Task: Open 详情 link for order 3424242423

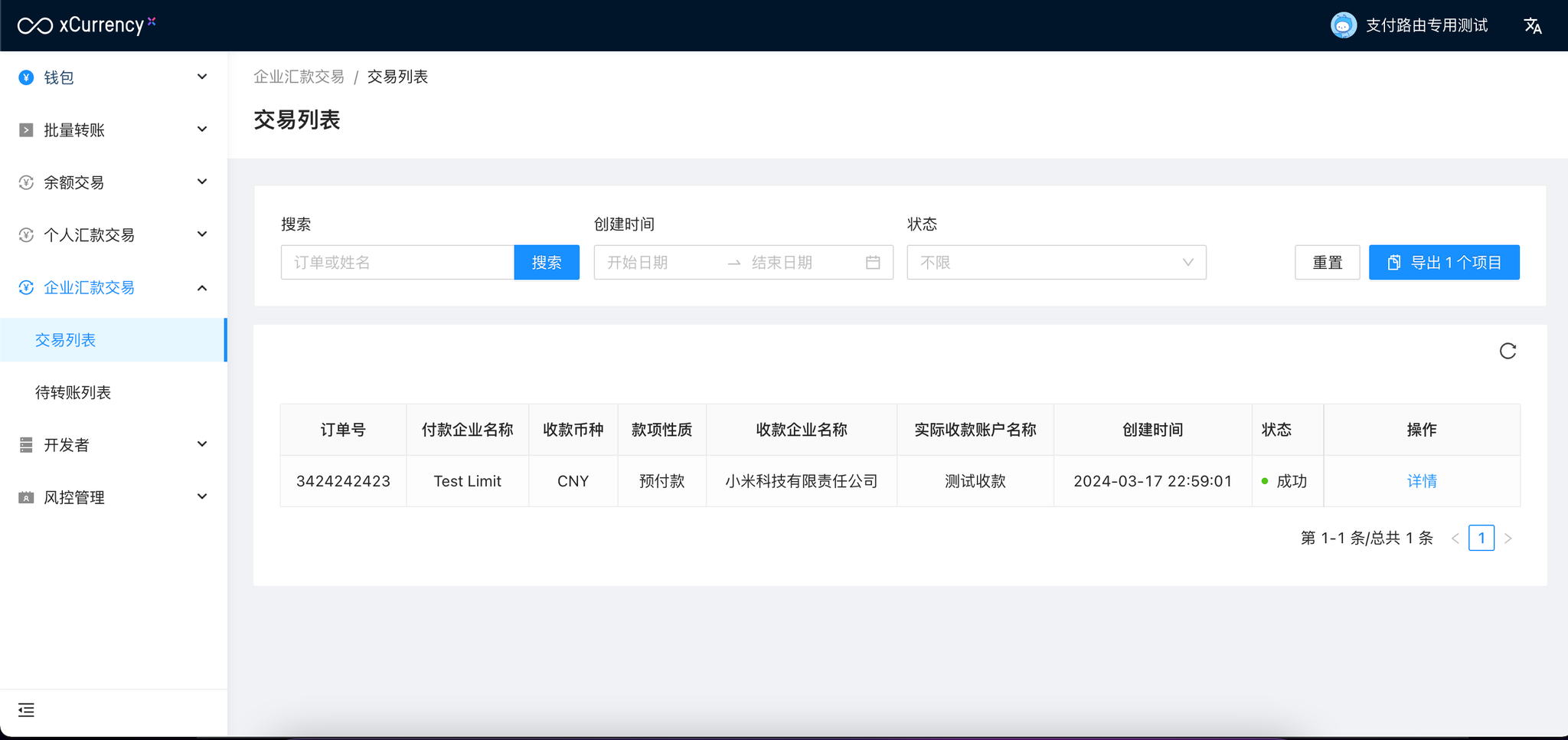Action: (x=1421, y=481)
